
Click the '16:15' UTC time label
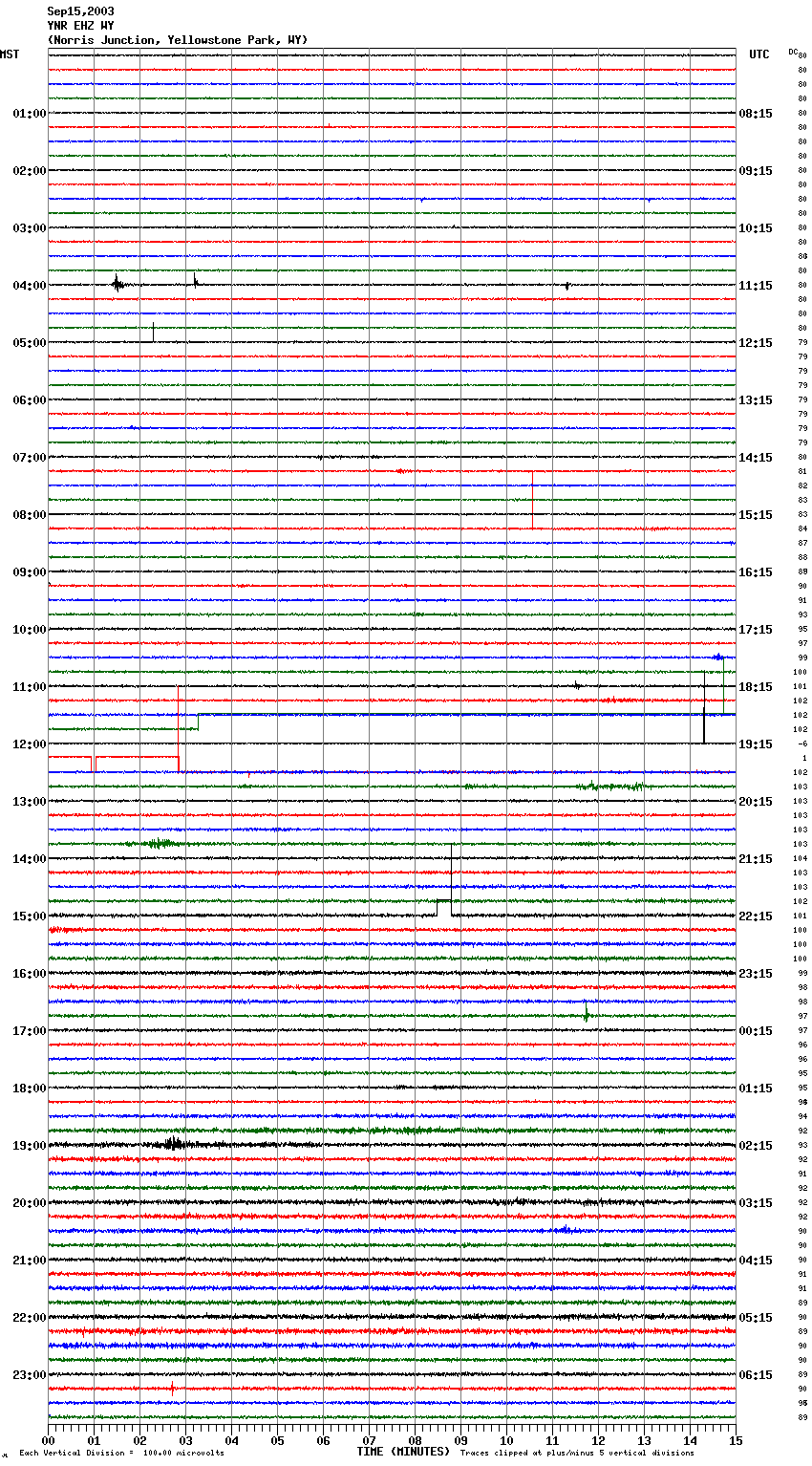(756, 572)
